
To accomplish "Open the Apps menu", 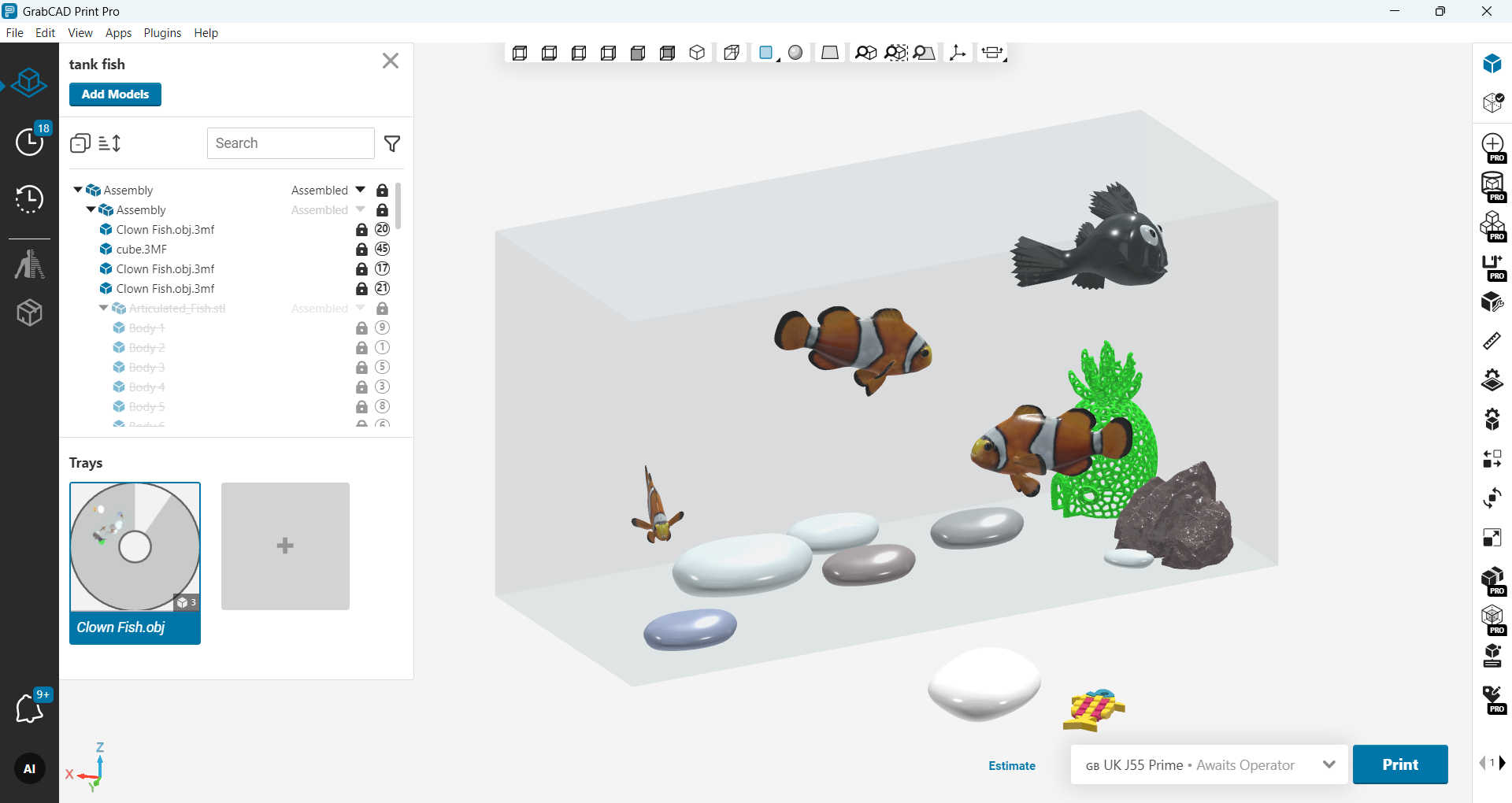I will [x=118, y=33].
